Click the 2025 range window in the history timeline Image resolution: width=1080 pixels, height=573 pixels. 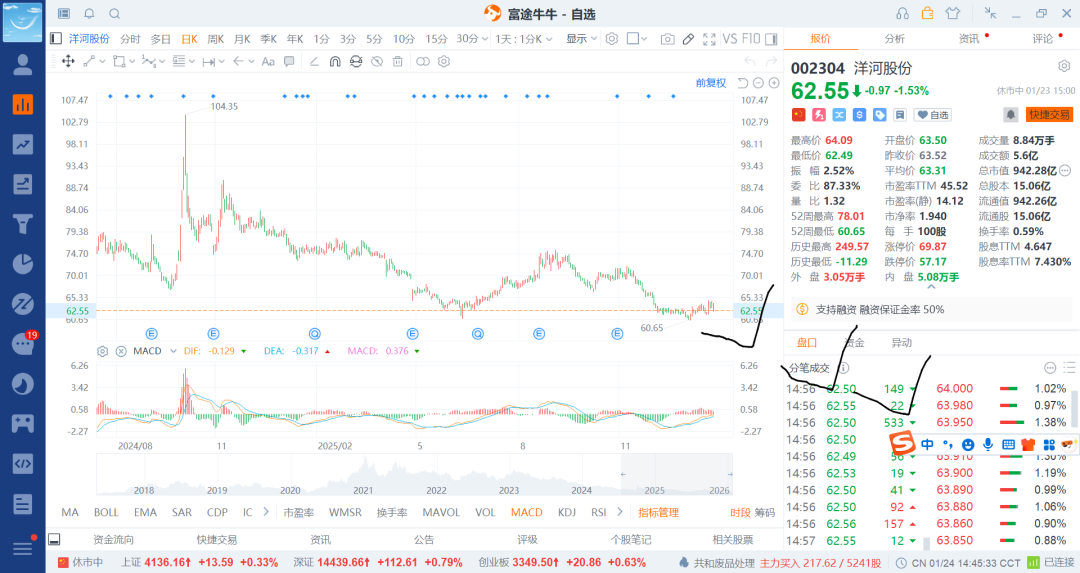676,475
